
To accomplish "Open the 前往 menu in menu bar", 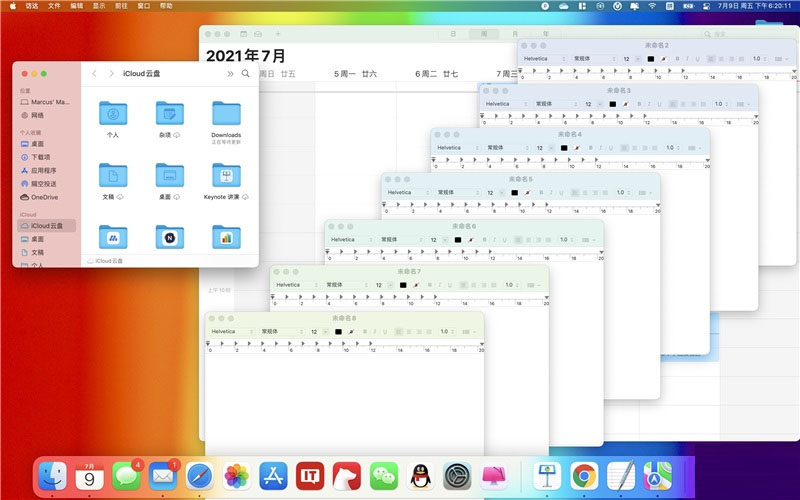I will tap(121, 6).
